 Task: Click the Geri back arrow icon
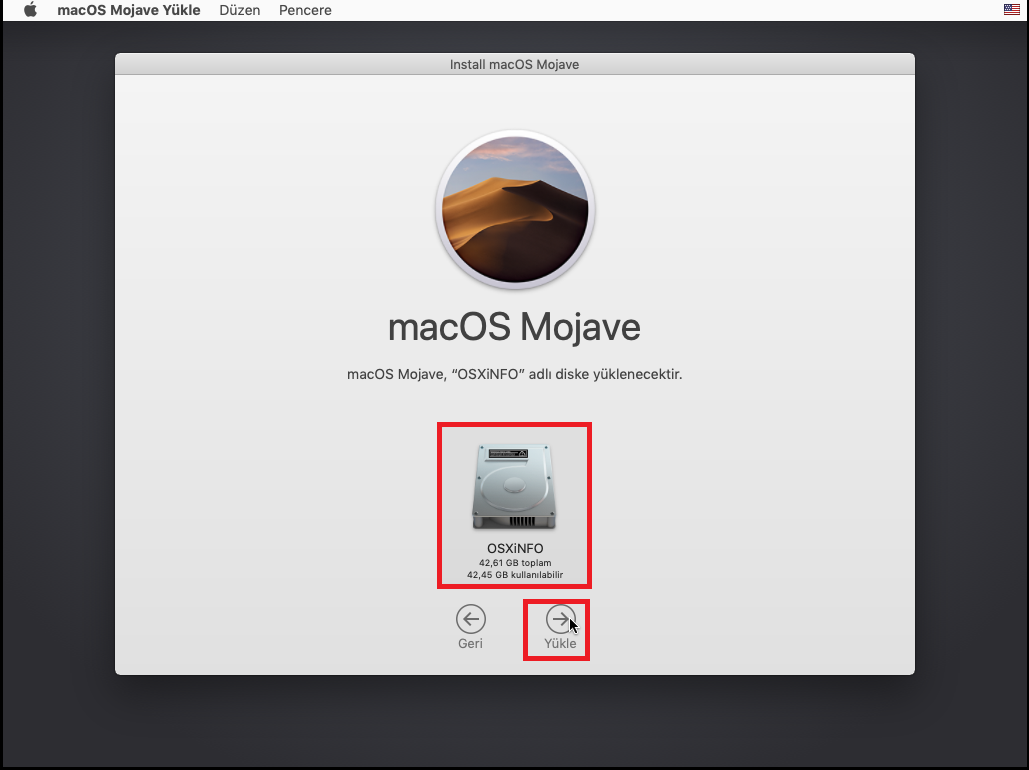coord(470,618)
